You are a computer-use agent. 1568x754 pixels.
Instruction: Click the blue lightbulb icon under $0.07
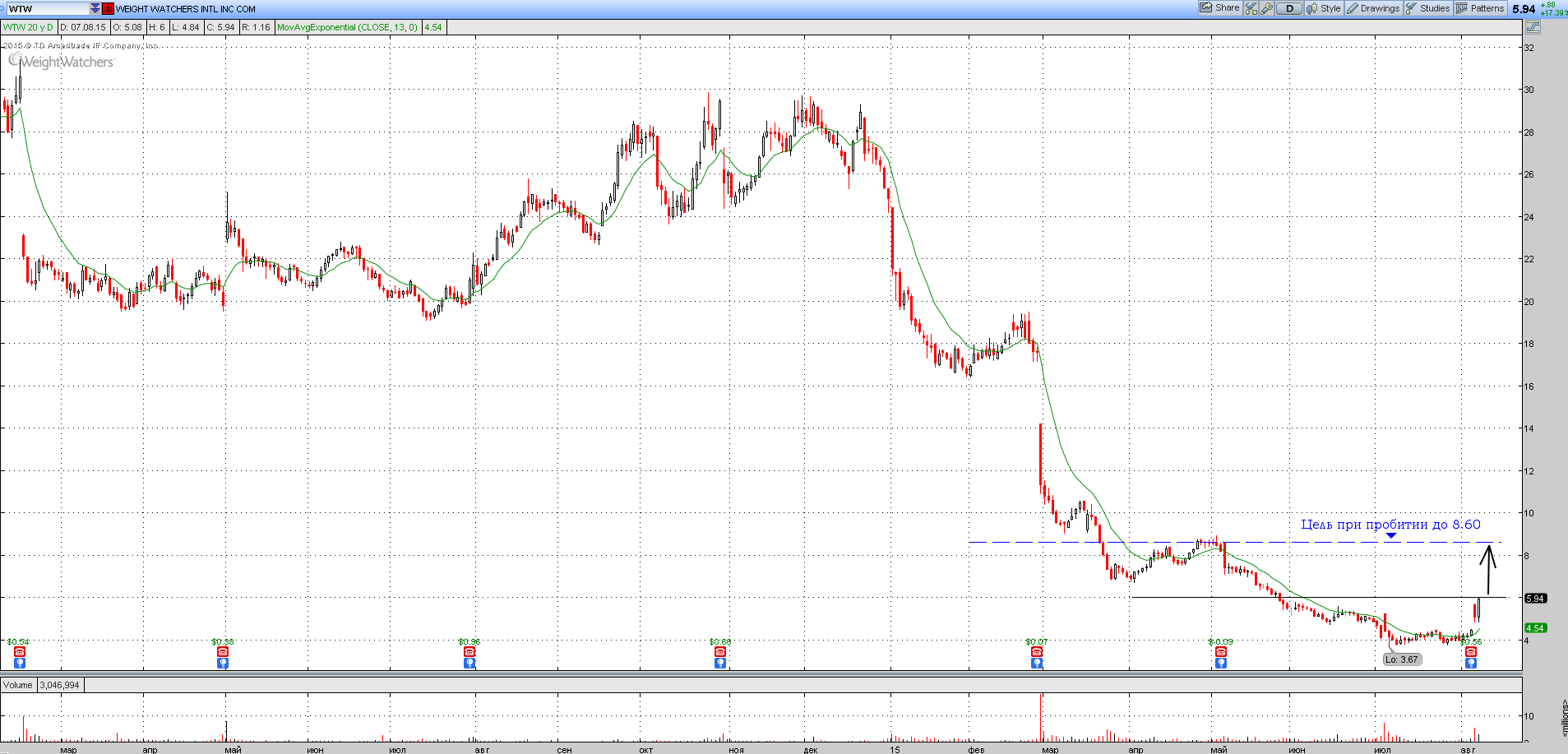pyautogui.click(x=1037, y=663)
